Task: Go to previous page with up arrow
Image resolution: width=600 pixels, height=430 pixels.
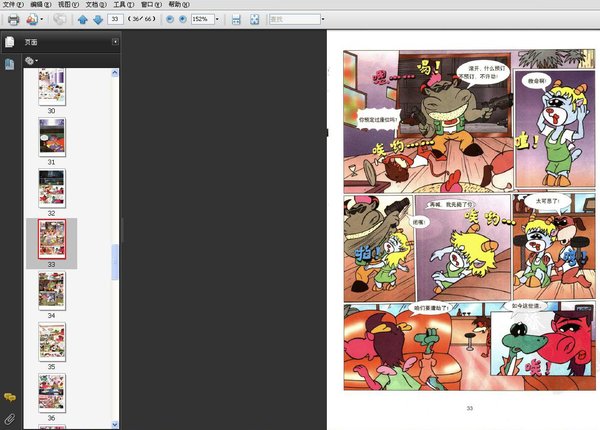Action: click(x=83, y=19)
